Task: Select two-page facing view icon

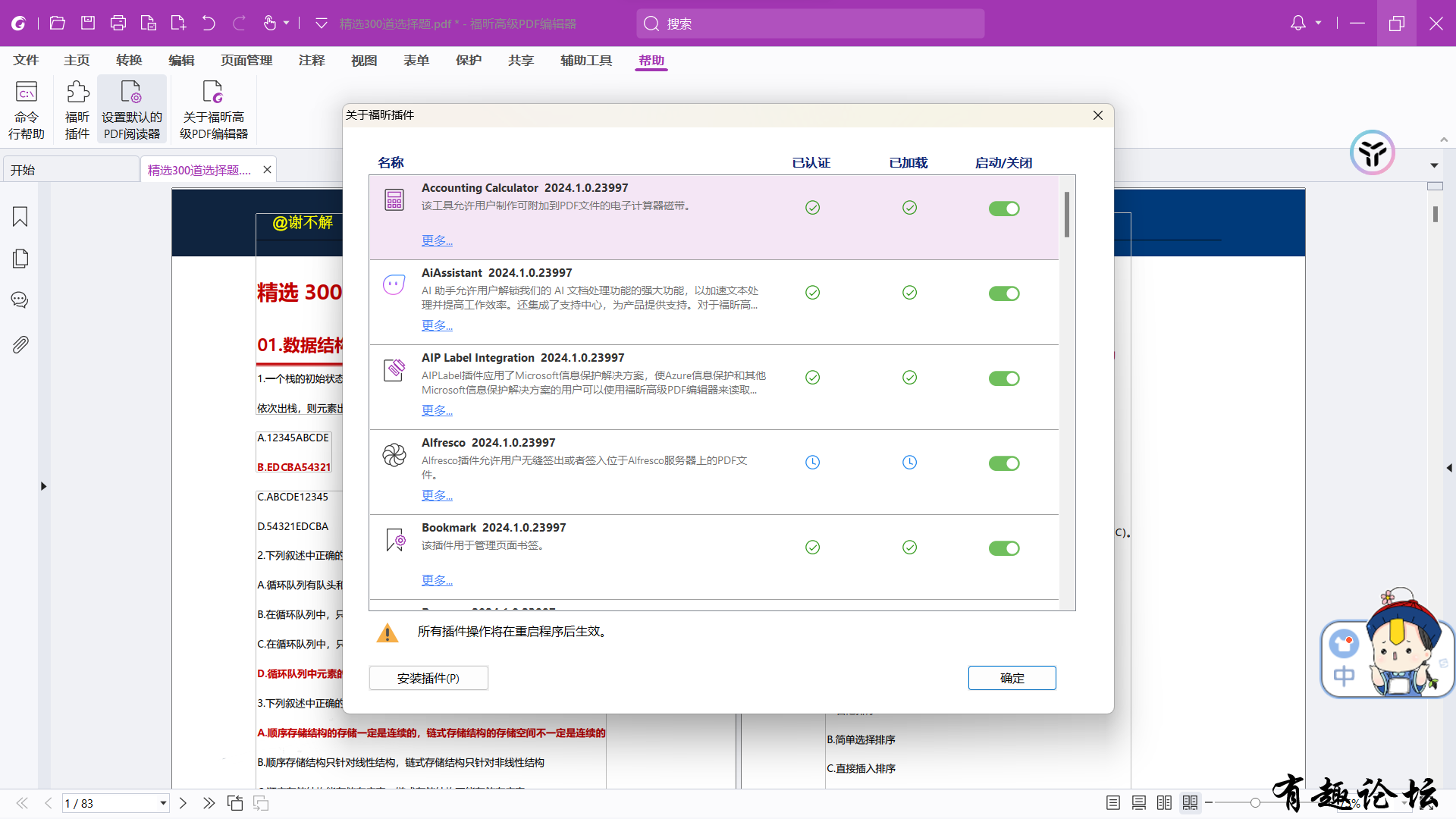Action: tap(1165, 803)
